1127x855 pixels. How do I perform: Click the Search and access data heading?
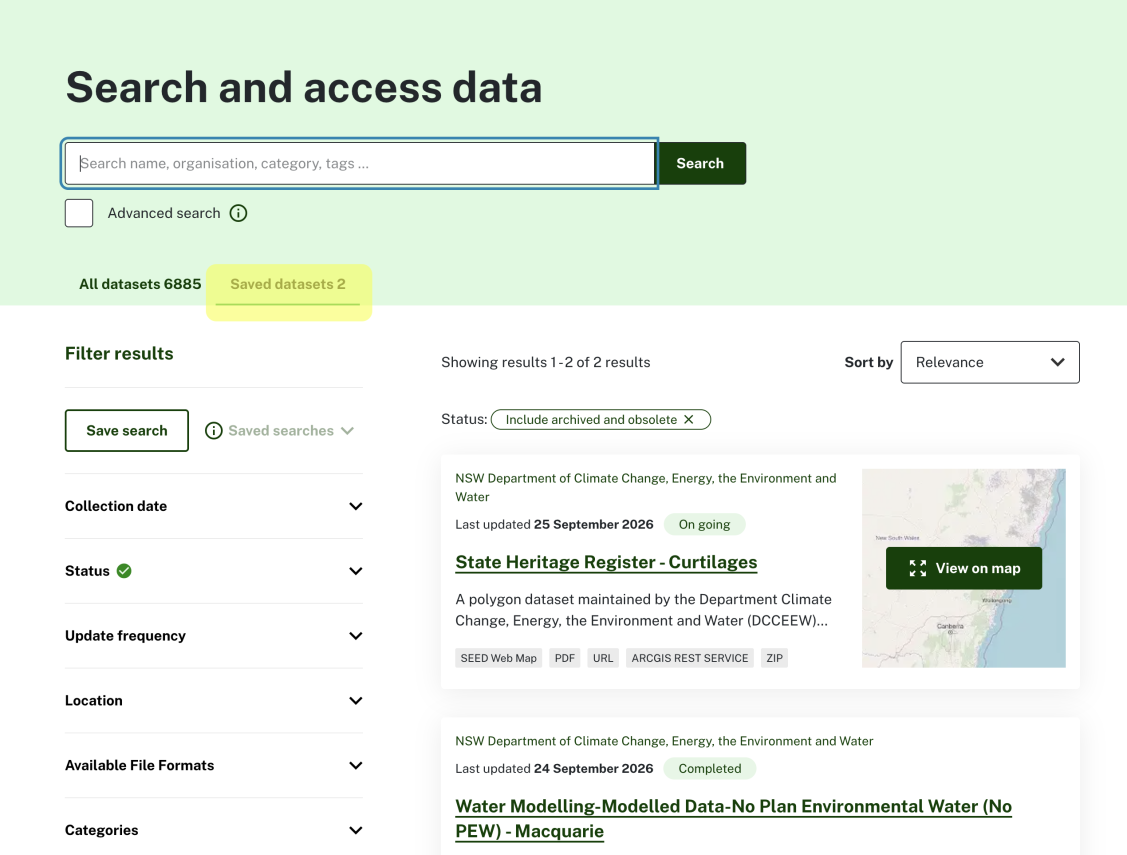tap(304, 88)
